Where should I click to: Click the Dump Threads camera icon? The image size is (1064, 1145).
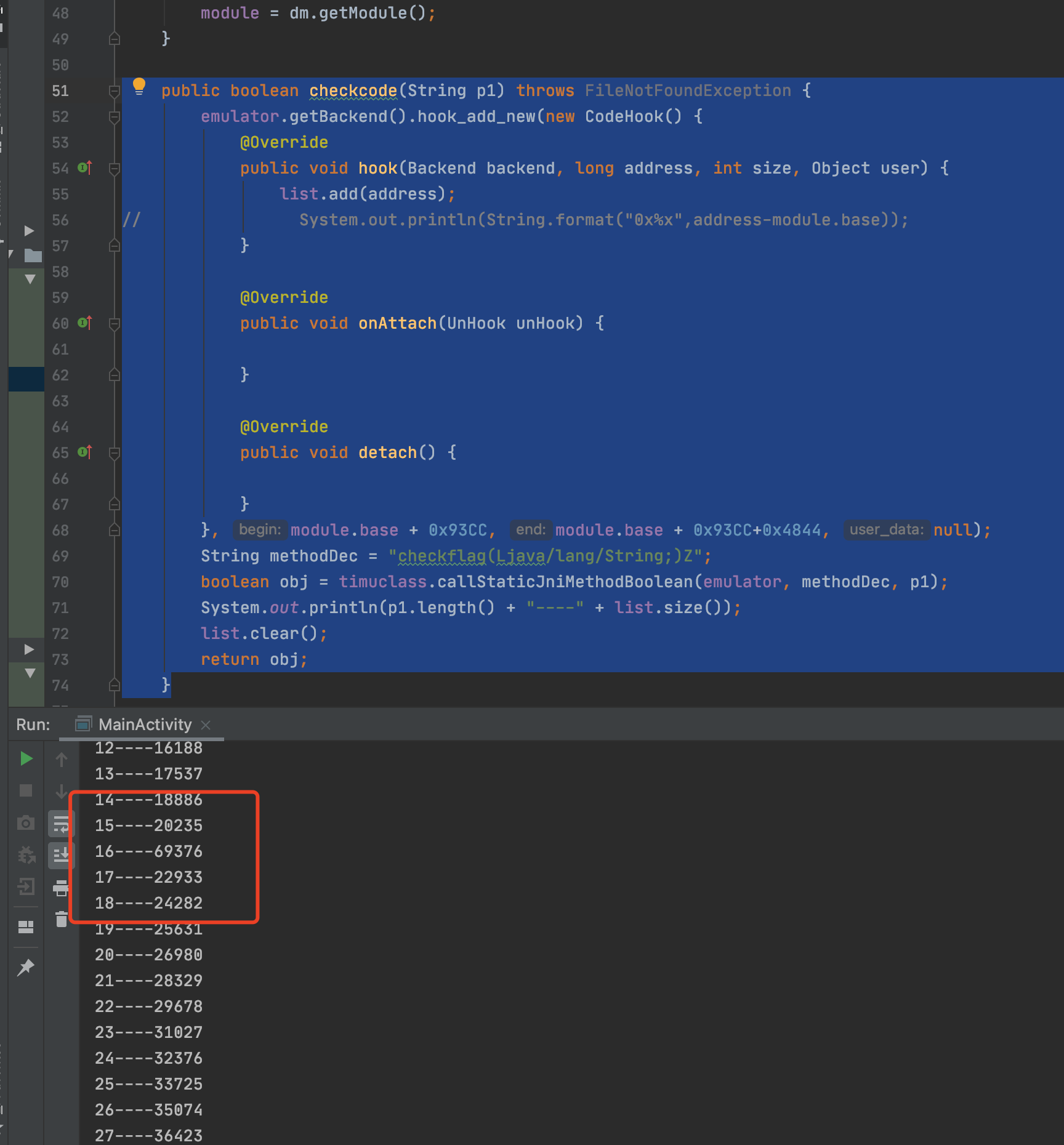coord(26,822)
